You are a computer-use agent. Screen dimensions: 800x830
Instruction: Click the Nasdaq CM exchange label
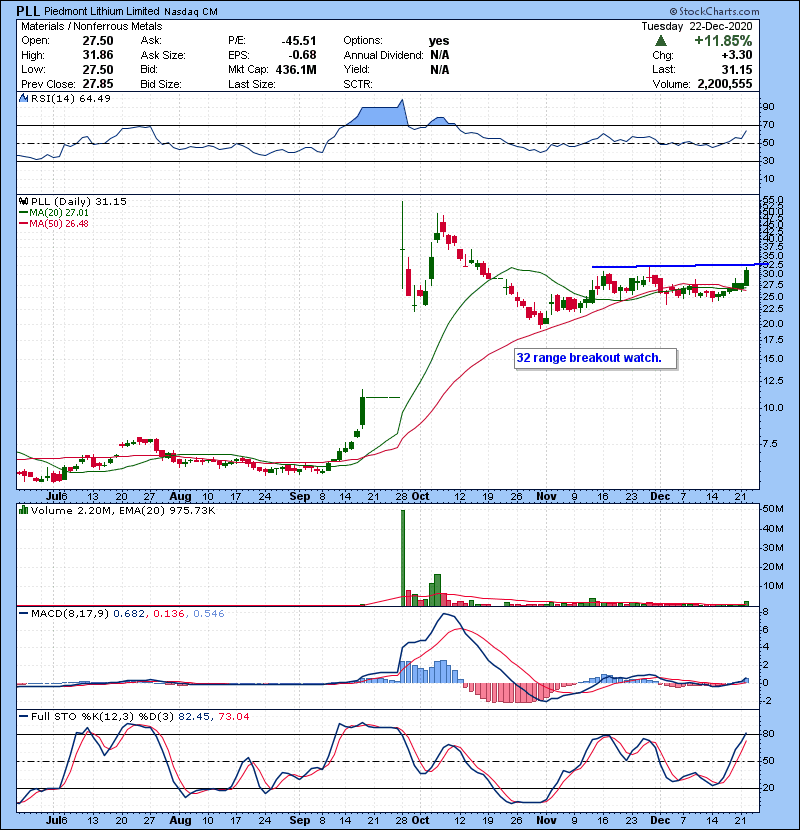(x=191, y=12)
